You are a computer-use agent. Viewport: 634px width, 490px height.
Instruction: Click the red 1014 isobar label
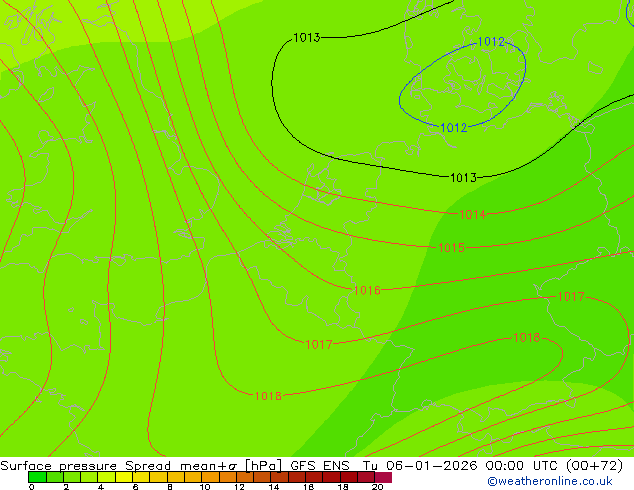pyautogui.click(x=472, y=214)
